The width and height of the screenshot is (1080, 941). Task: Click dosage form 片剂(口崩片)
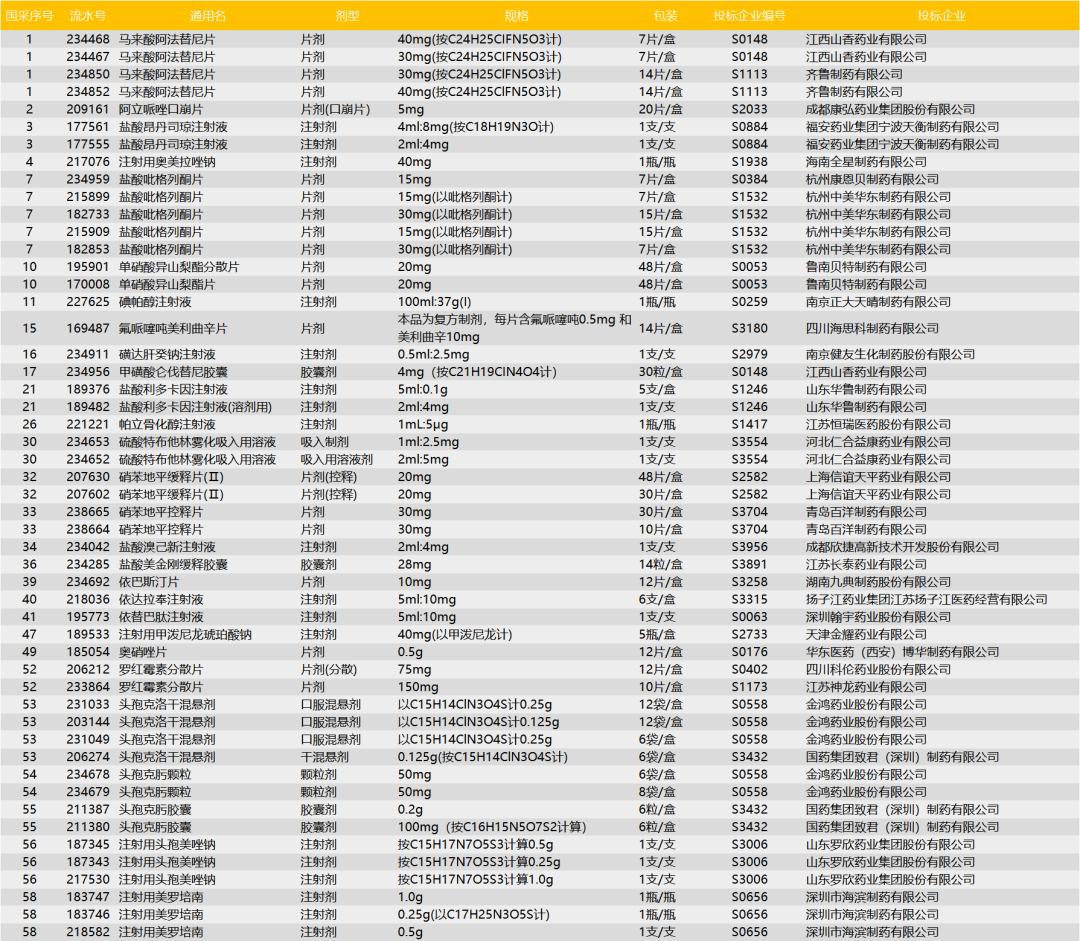(335, 110)
